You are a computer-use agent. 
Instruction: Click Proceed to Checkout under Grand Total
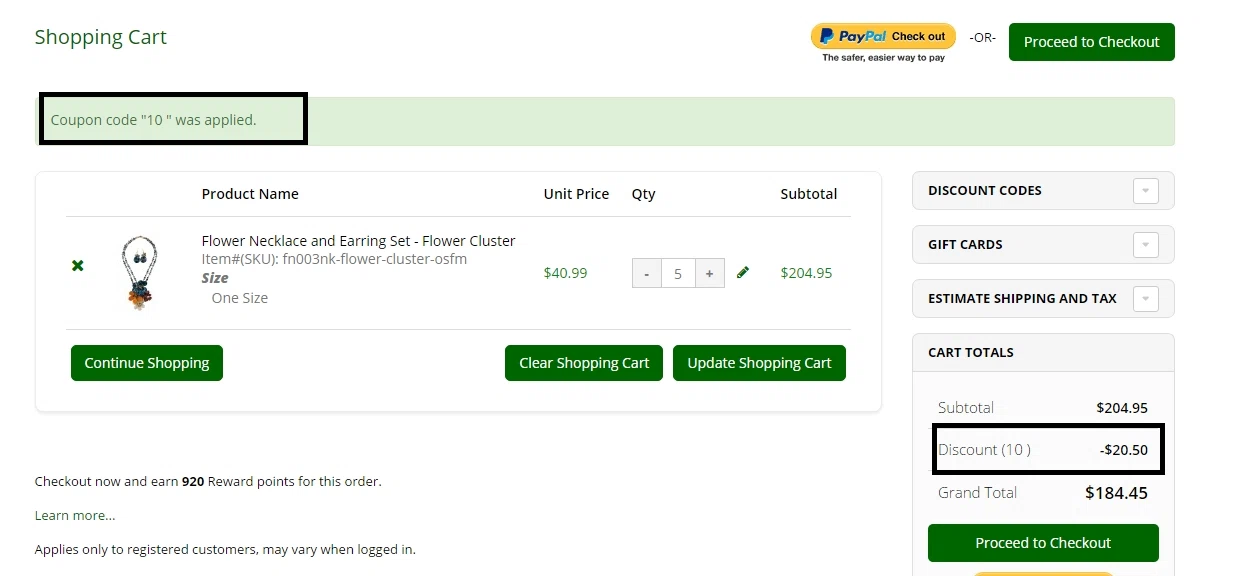point(1043,543)
